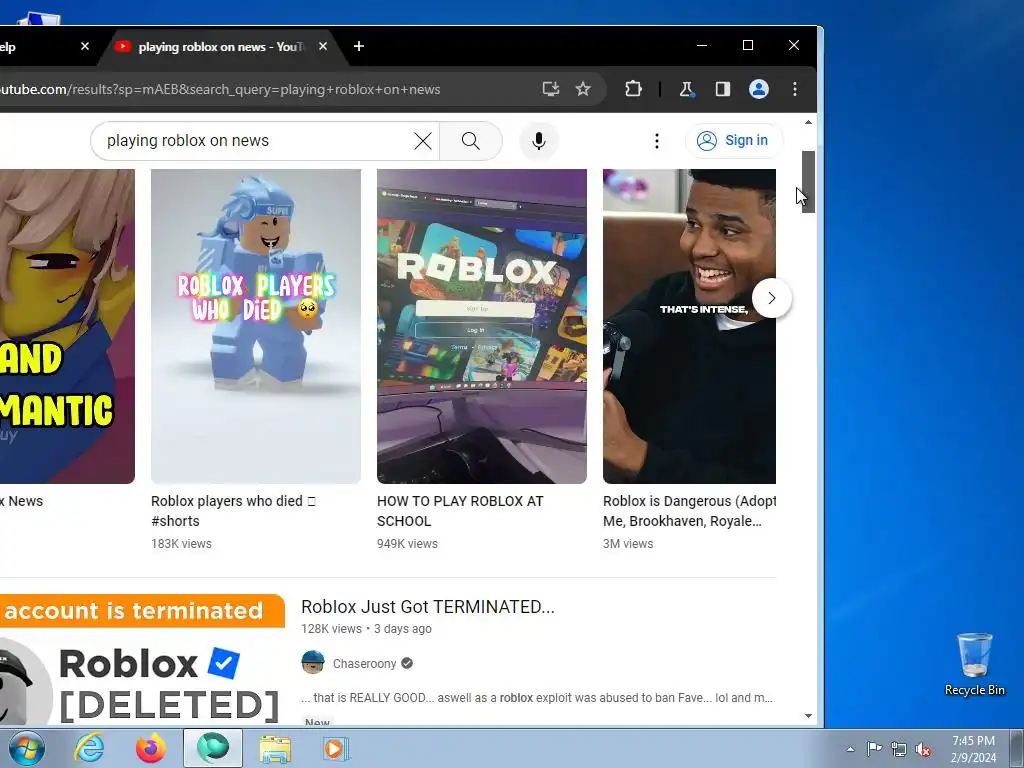Image resolution: width=1024 pixels, height=768 pixels.
Task: Show hidden system tray icons
Action: (x=850, y=749)
